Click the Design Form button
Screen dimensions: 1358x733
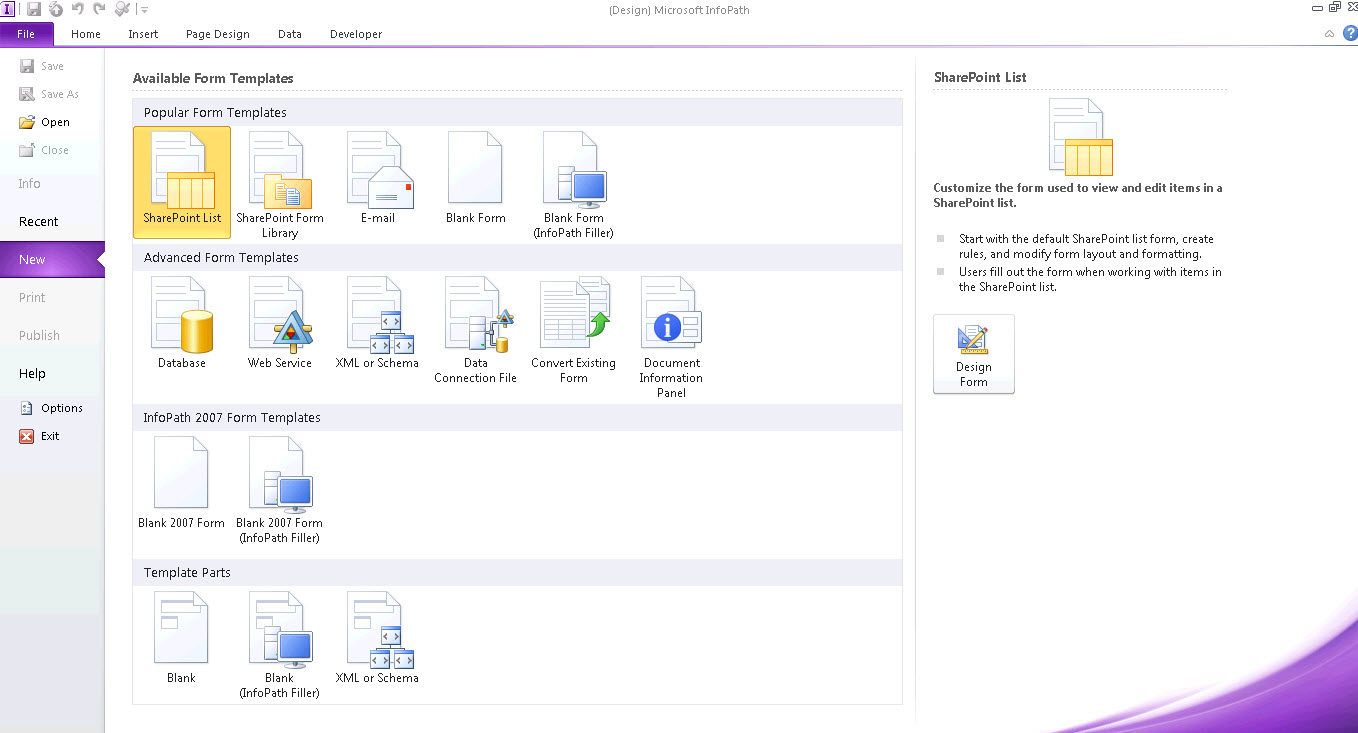pyautogui.click(x=973, y=354)
